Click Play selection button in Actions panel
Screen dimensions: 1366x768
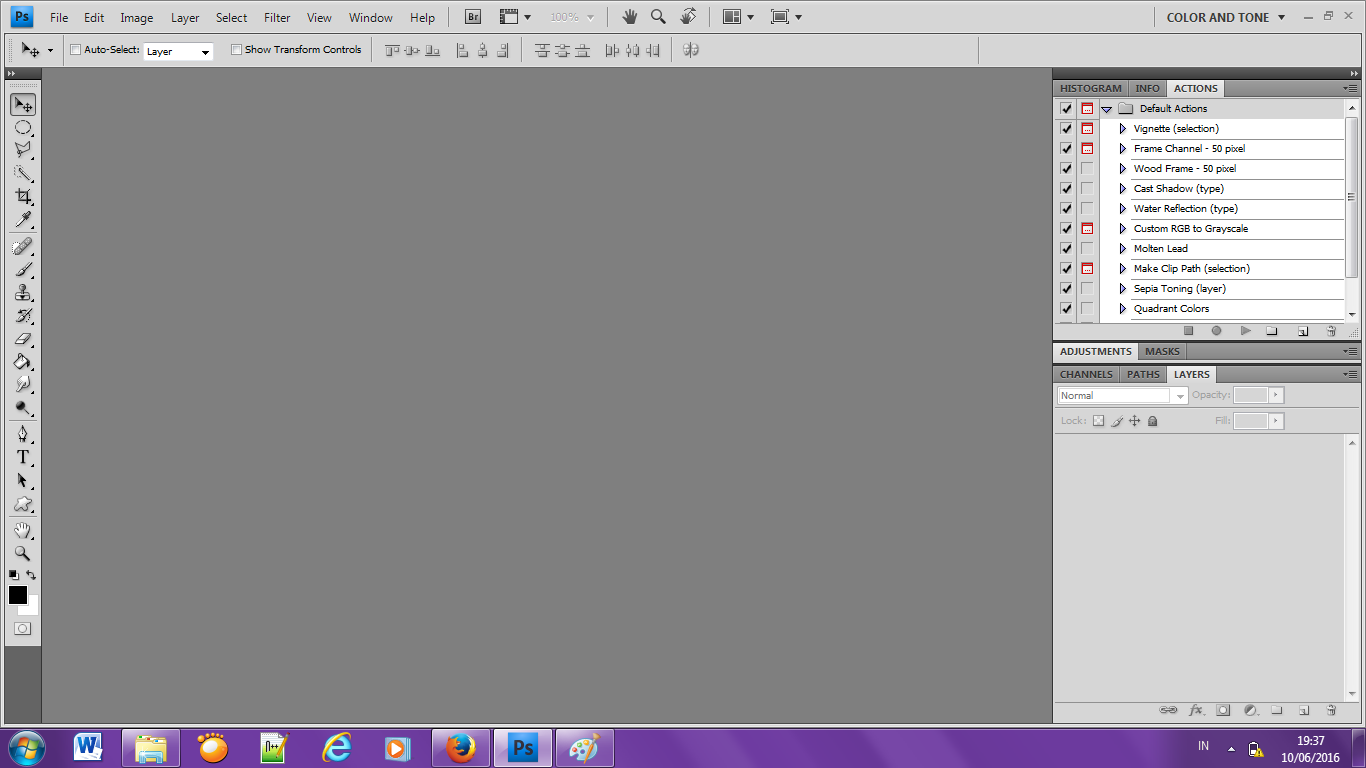click(x=1245, y=330)
